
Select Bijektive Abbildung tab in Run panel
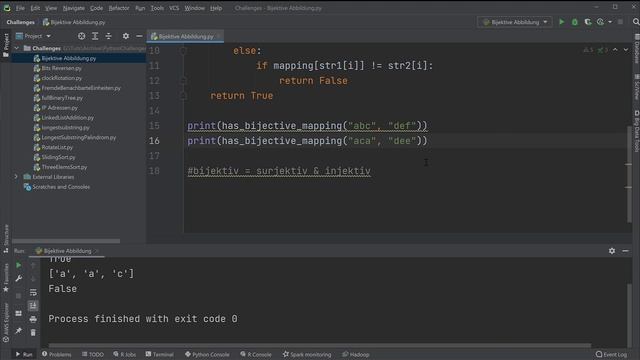click(x=67, y=251)
